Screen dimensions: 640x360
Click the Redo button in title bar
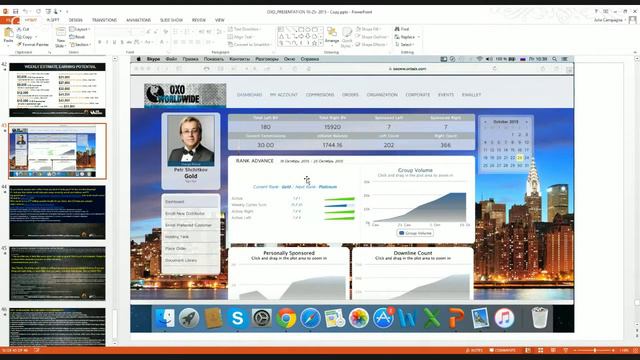(x=38, y=11)
